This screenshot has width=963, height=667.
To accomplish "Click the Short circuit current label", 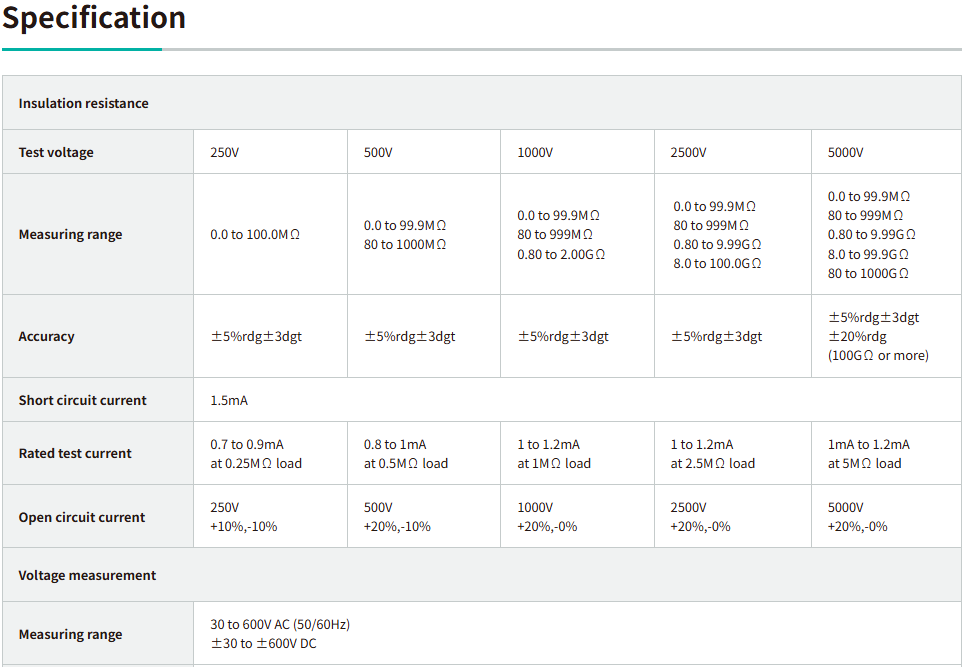I will [x=82, y=400].
